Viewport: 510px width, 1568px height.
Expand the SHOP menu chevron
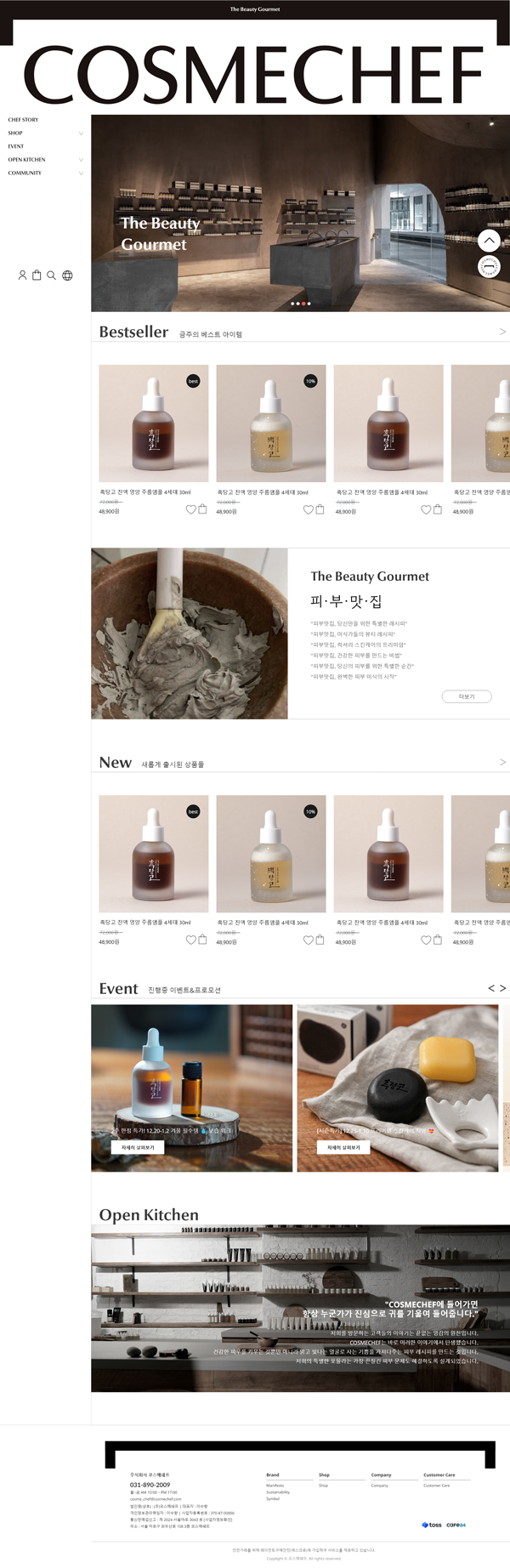click(81, 134)
